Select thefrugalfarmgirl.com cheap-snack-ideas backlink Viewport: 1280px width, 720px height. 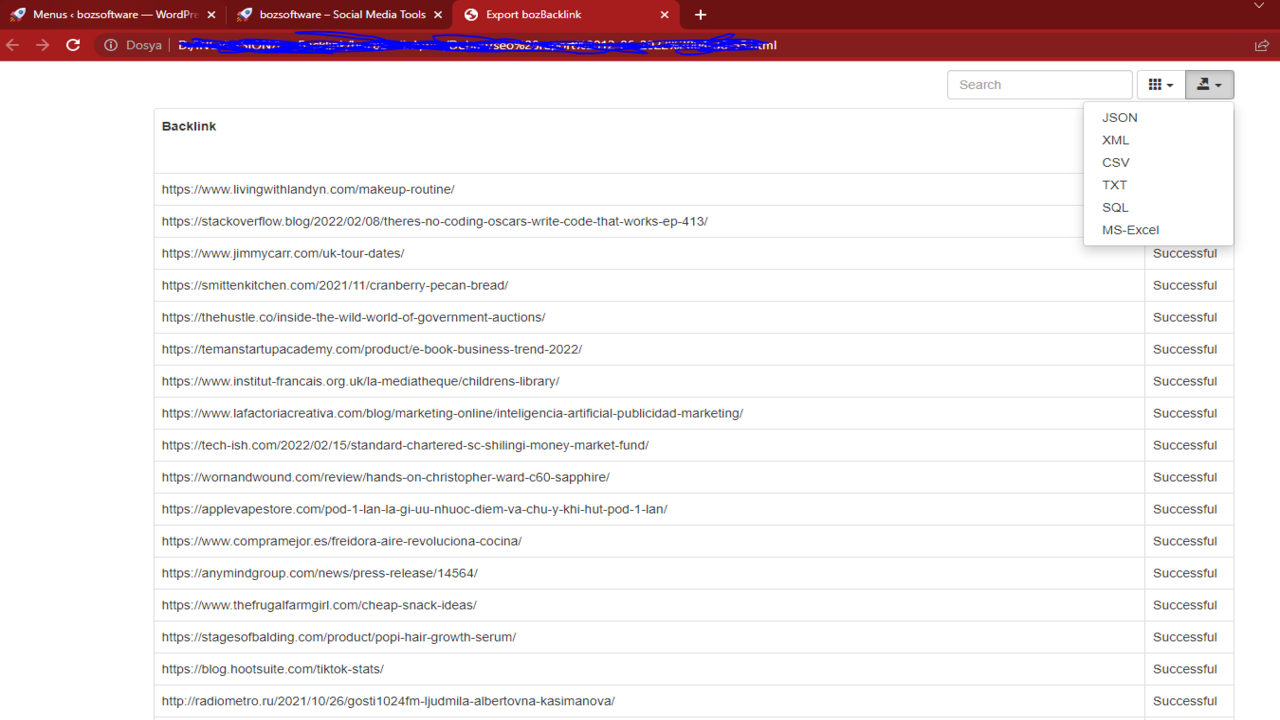click(319, 605)
